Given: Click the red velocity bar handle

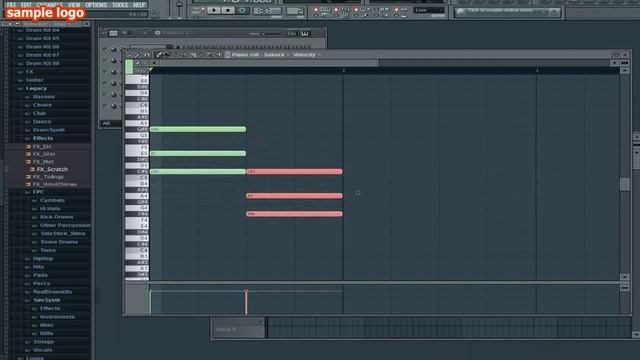Looking at the screenshot, I should click(246, 291).
